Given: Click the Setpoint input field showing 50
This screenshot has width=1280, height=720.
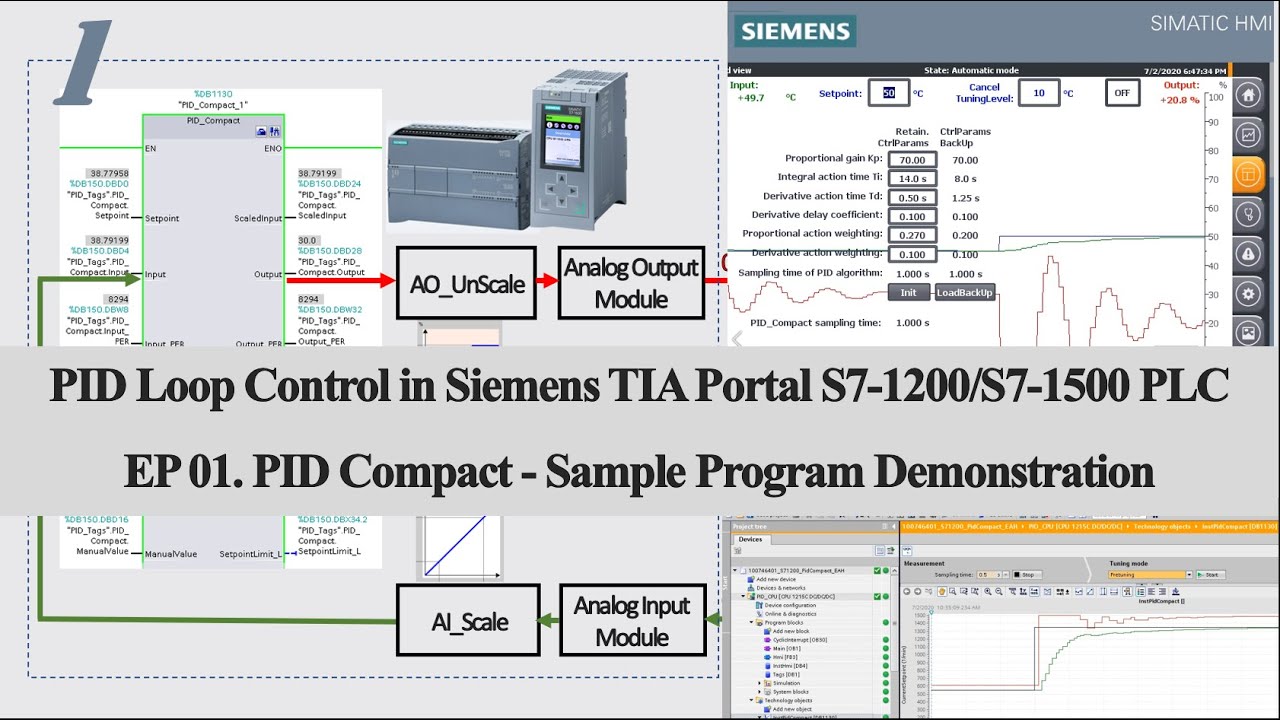Looking at the screenshot, I should click(x=889, y=93).
